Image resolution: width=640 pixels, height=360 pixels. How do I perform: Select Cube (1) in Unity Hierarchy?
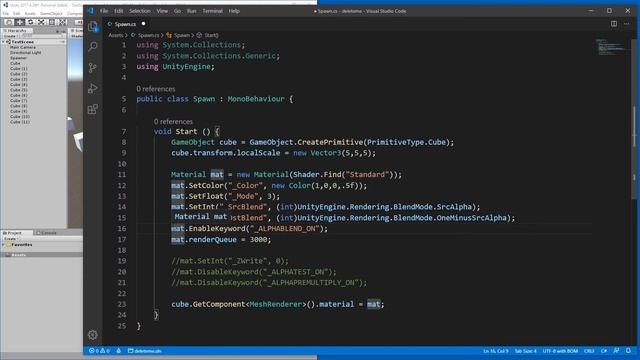[19, 69]
